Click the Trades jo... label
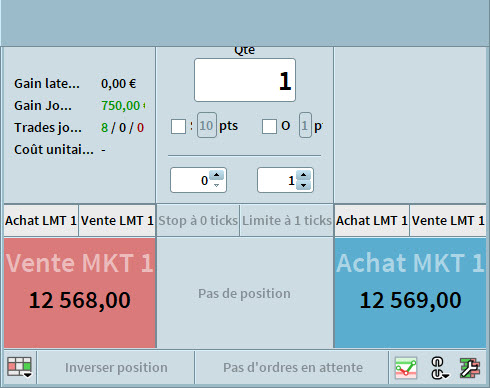The height and width of the screenshot is (388, 490). [x=48, y=128]
